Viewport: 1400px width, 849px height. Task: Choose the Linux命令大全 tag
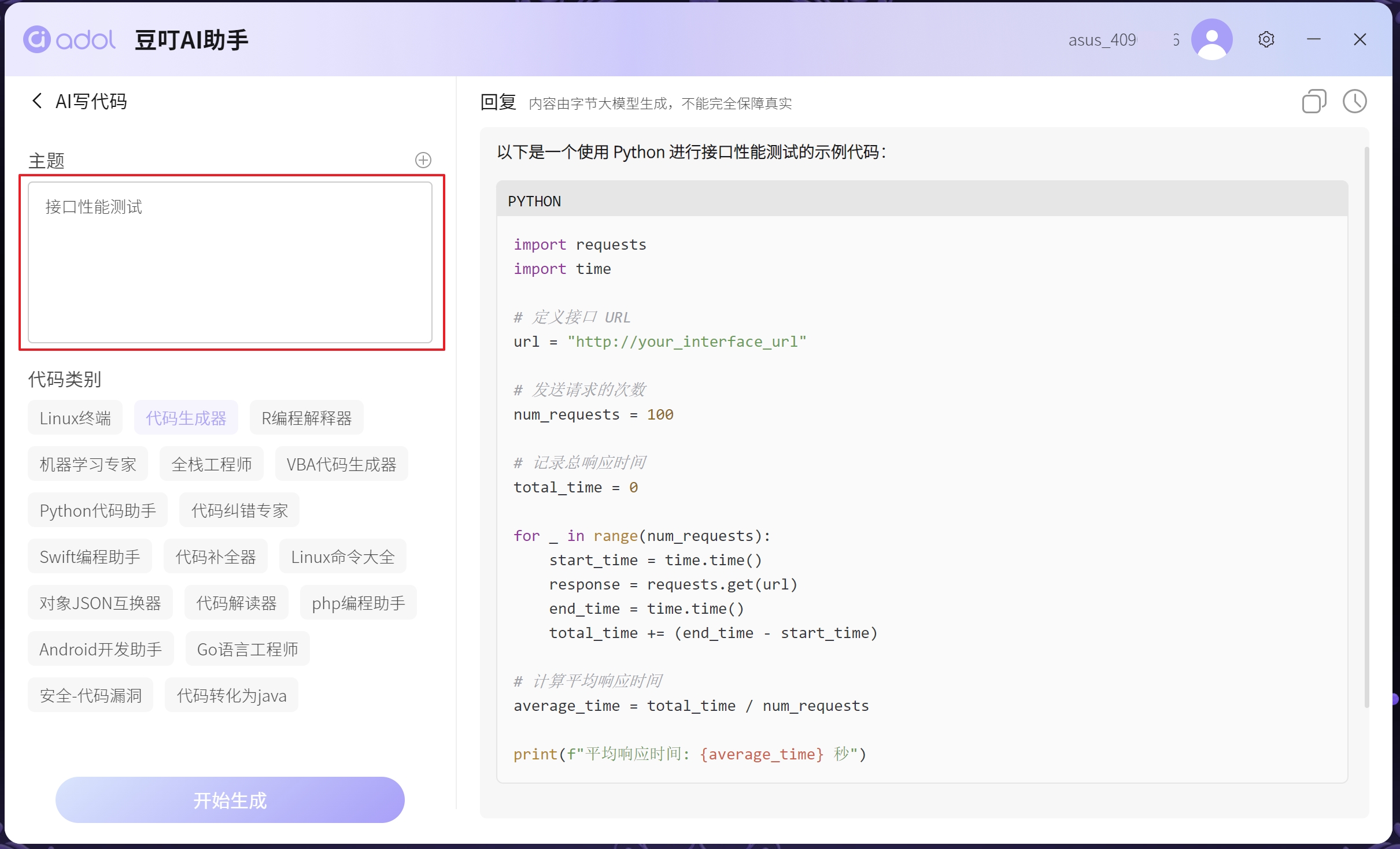pyautogui.click(x=343, y=557)
